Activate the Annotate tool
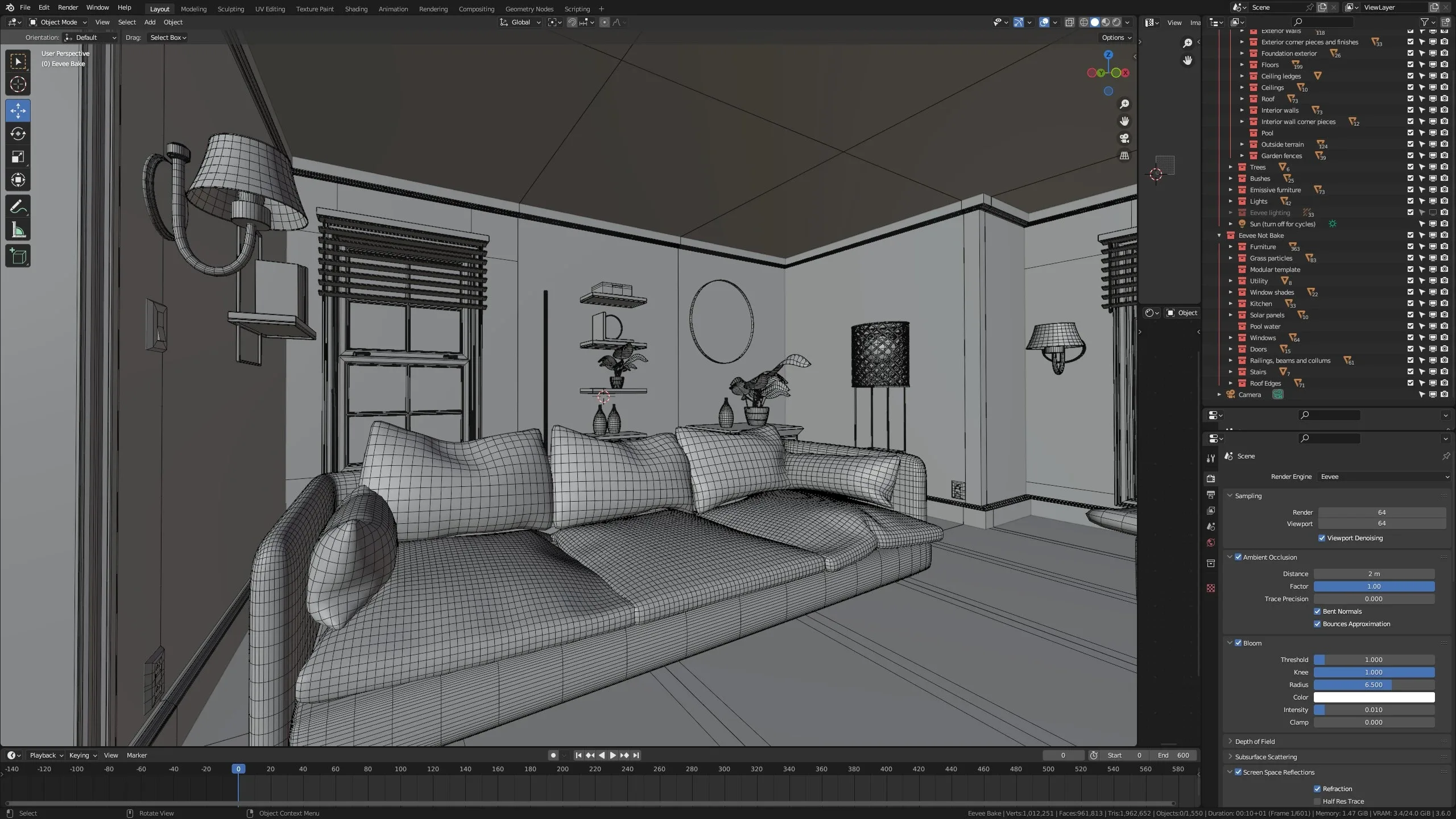Image resolution: width=1456 pixels, height=819 pixels. pos(18,206)
